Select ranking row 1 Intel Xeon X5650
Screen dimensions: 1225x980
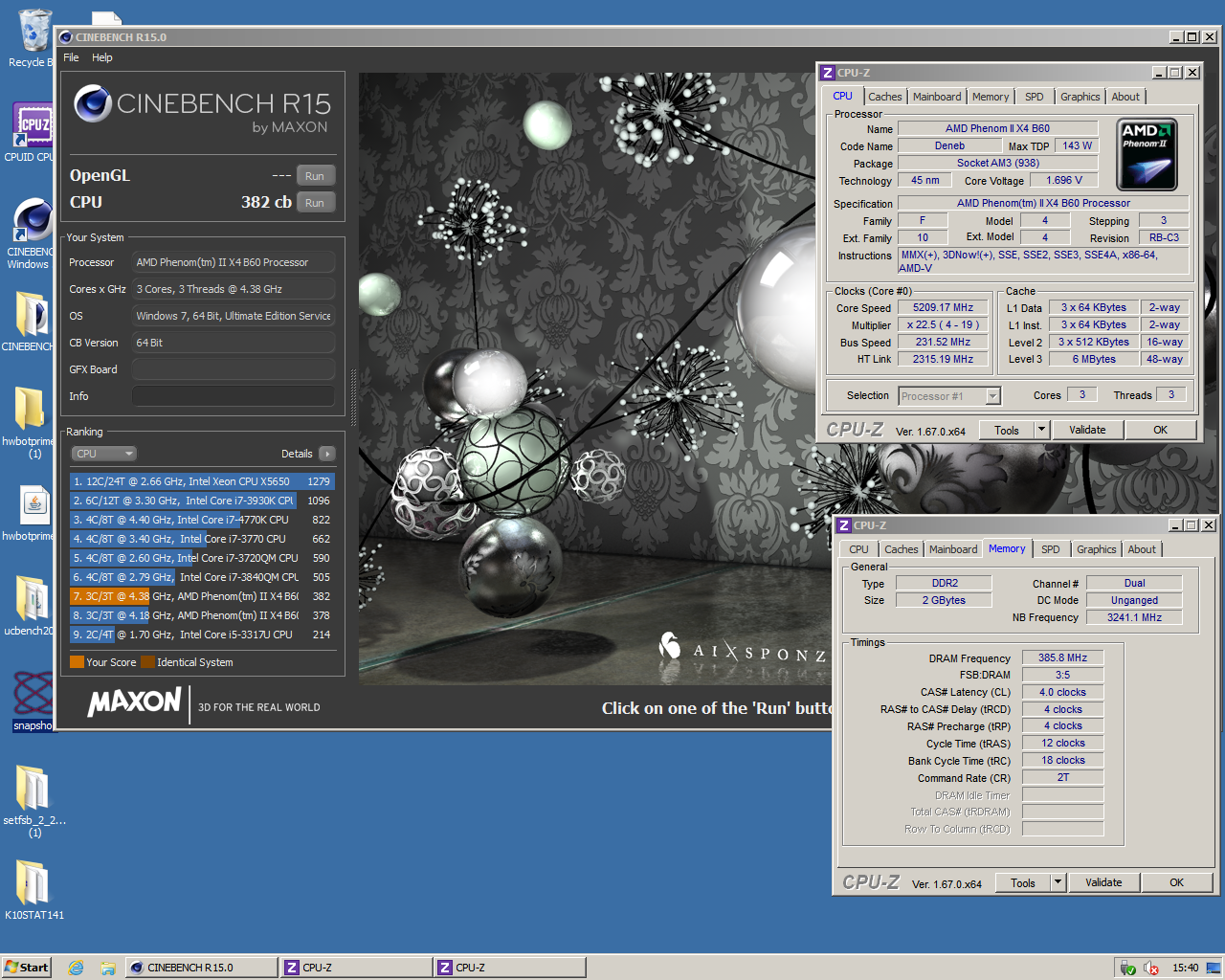pos(202,481)
